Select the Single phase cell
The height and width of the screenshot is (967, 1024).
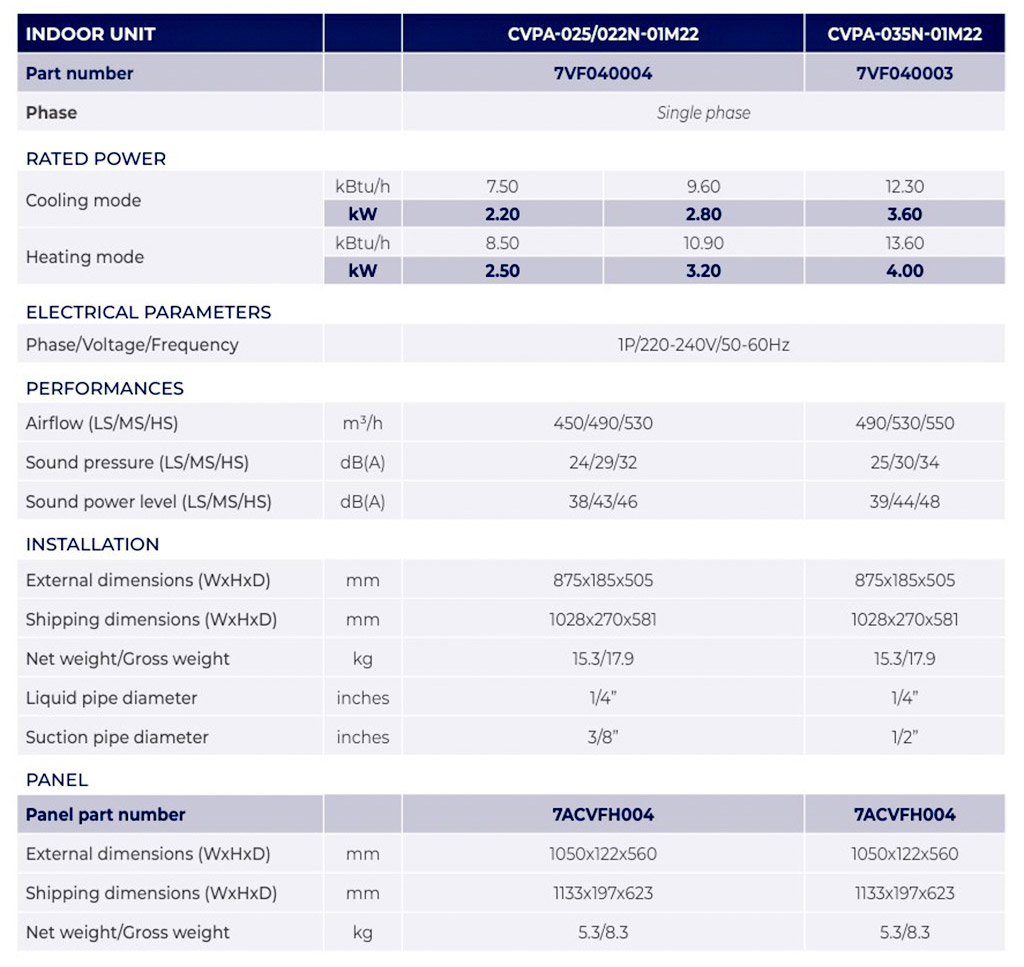(703, 113)
